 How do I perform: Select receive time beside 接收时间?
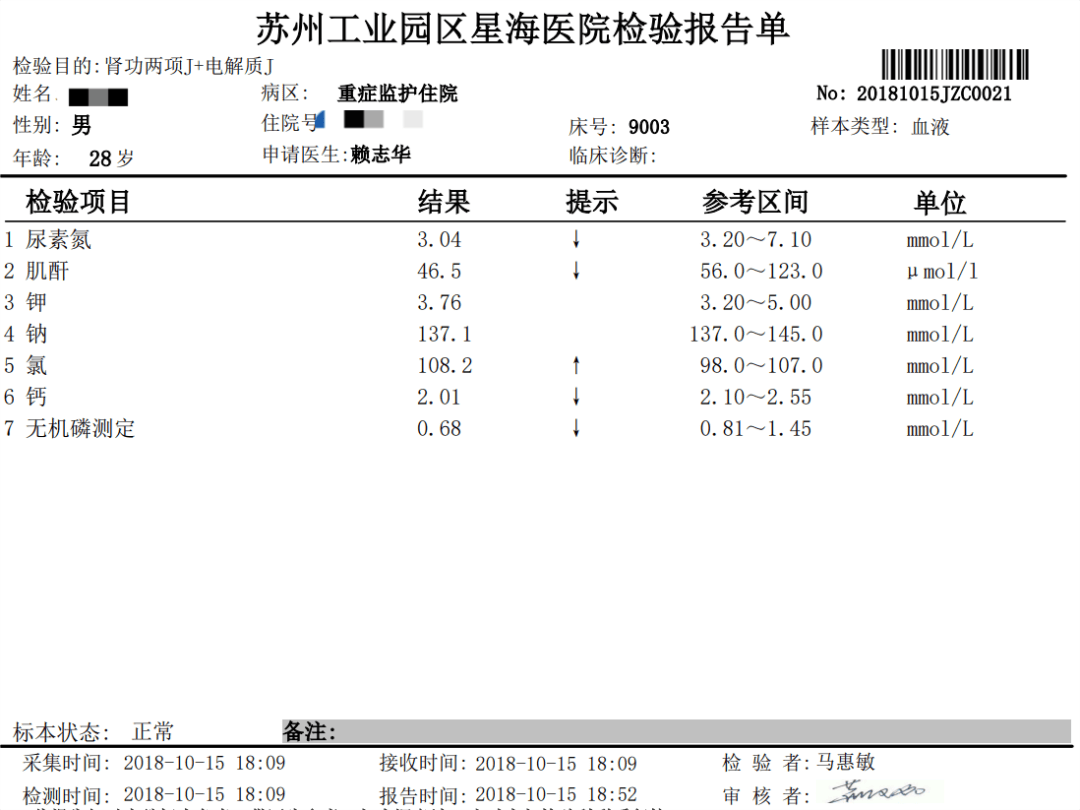pos(556,763)
